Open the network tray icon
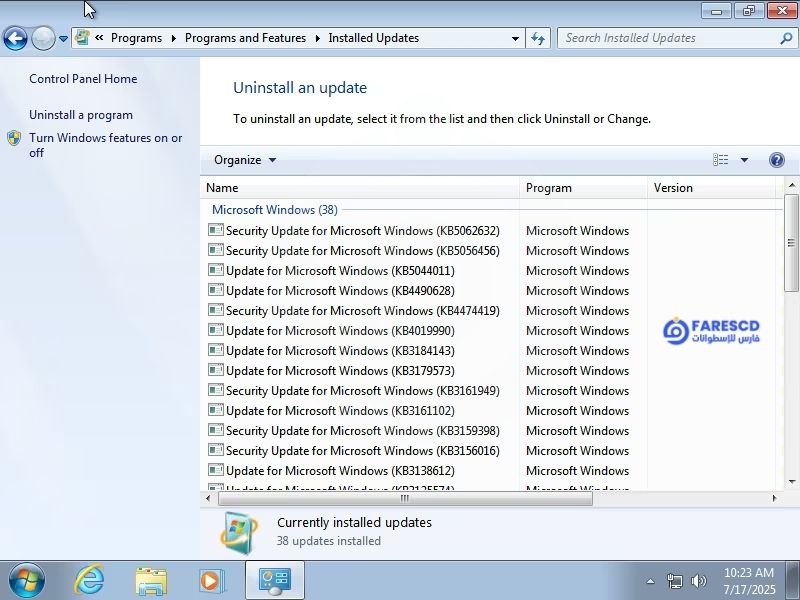 (x=674, y=581)
